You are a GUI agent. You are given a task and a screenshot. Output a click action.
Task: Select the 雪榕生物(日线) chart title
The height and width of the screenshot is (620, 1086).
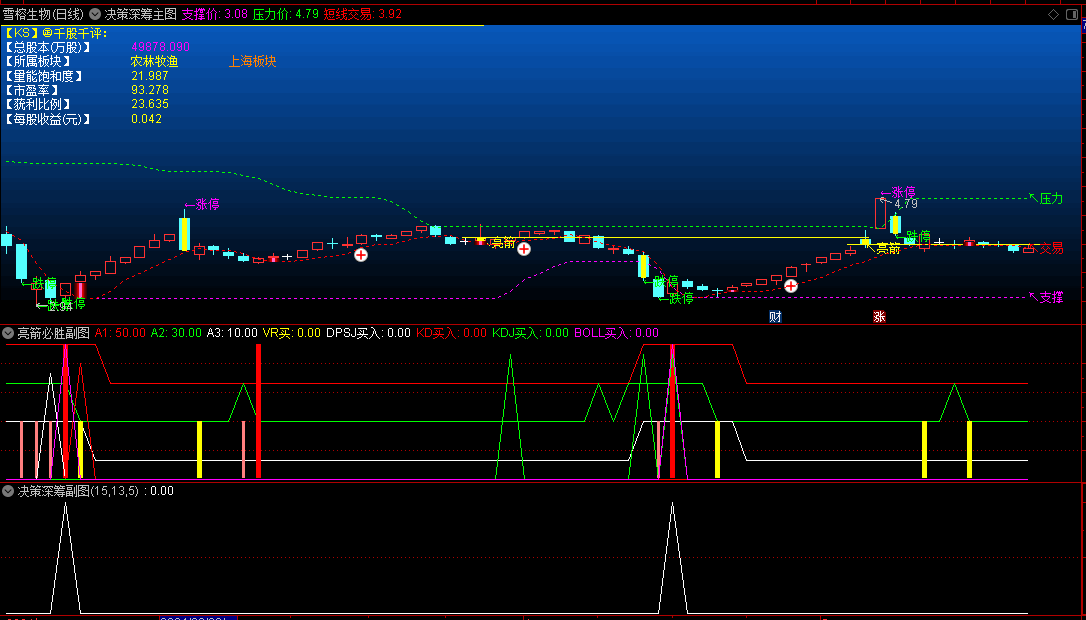pos(43,15)
